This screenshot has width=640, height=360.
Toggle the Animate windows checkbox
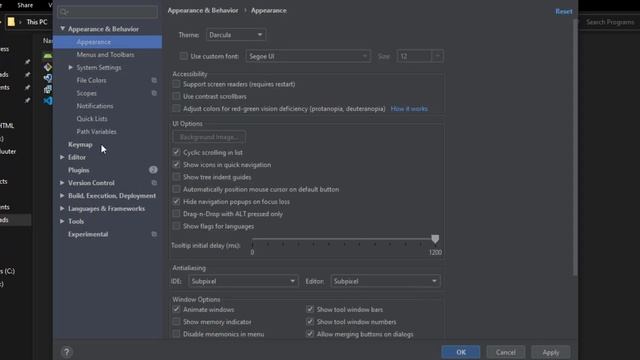[176, 309]
